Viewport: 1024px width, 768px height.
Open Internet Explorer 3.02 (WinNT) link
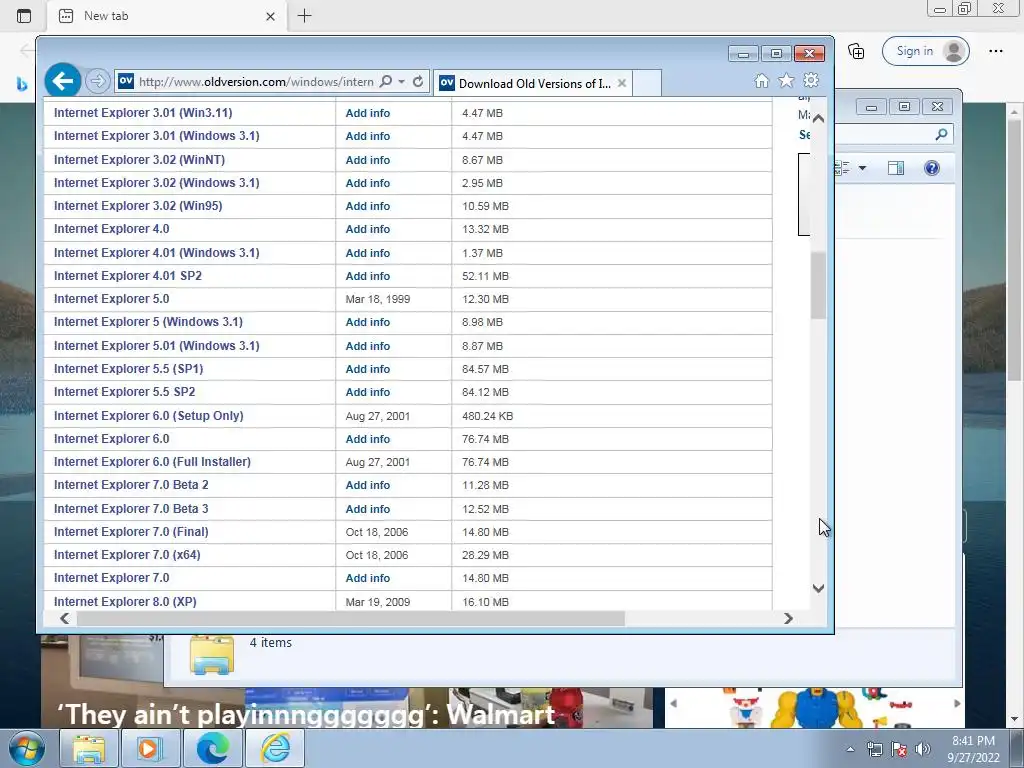139,159
